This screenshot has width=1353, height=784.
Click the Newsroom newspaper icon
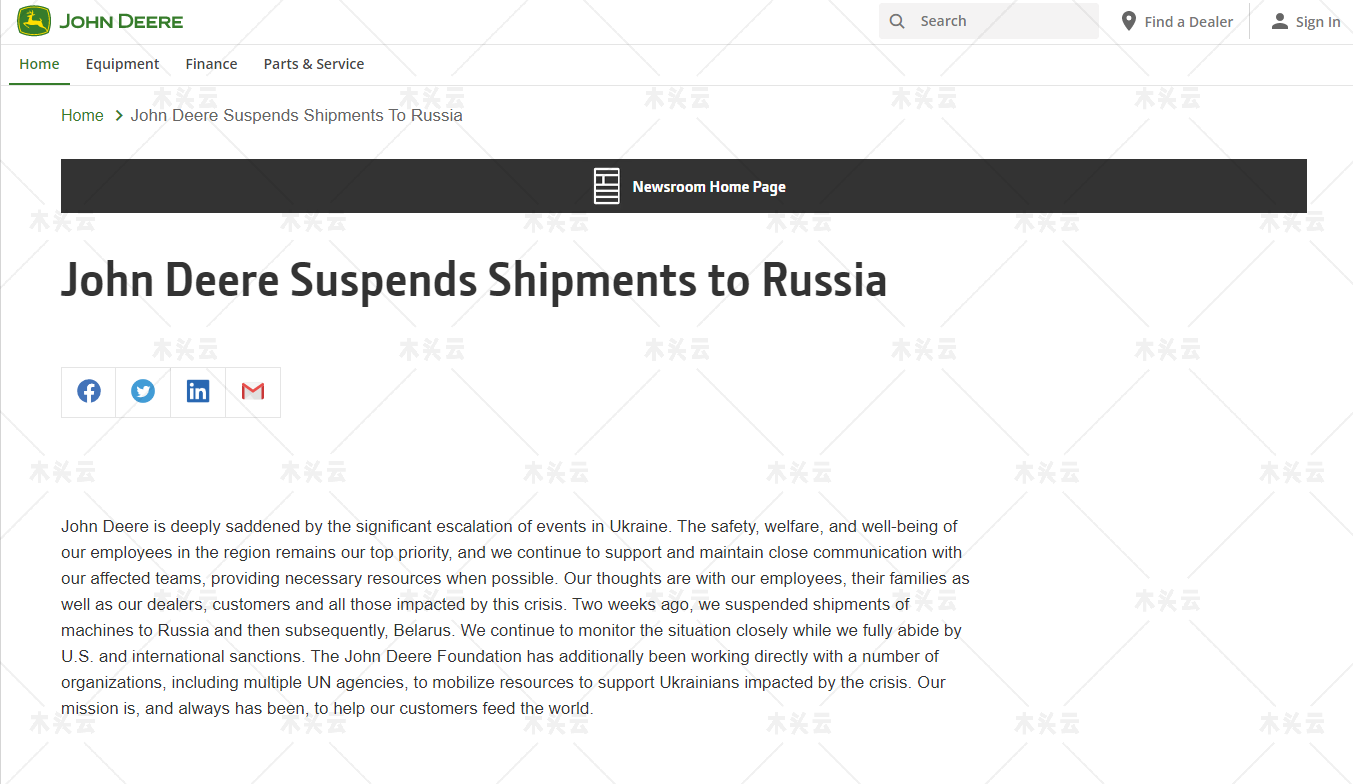pyautogui.click(x=607, y=186)
